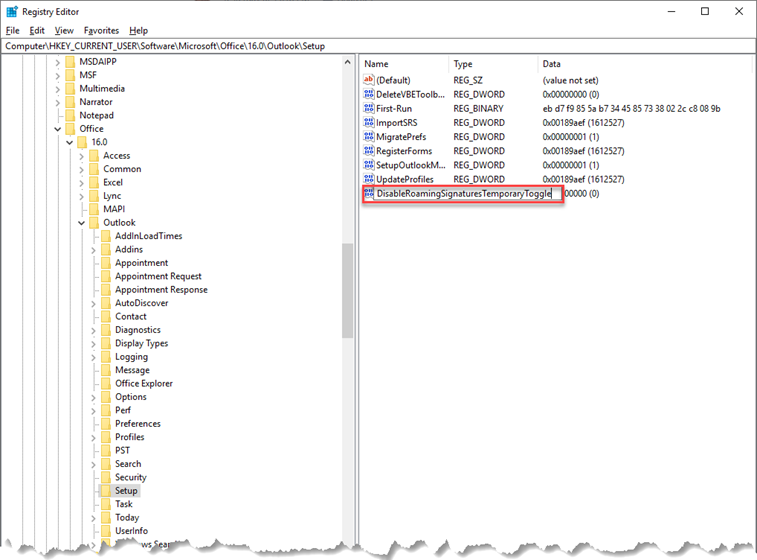Click the Contact folder icon
Viewport: 757px width, 560px height.
pyautogui.click(x=106, y=317)
